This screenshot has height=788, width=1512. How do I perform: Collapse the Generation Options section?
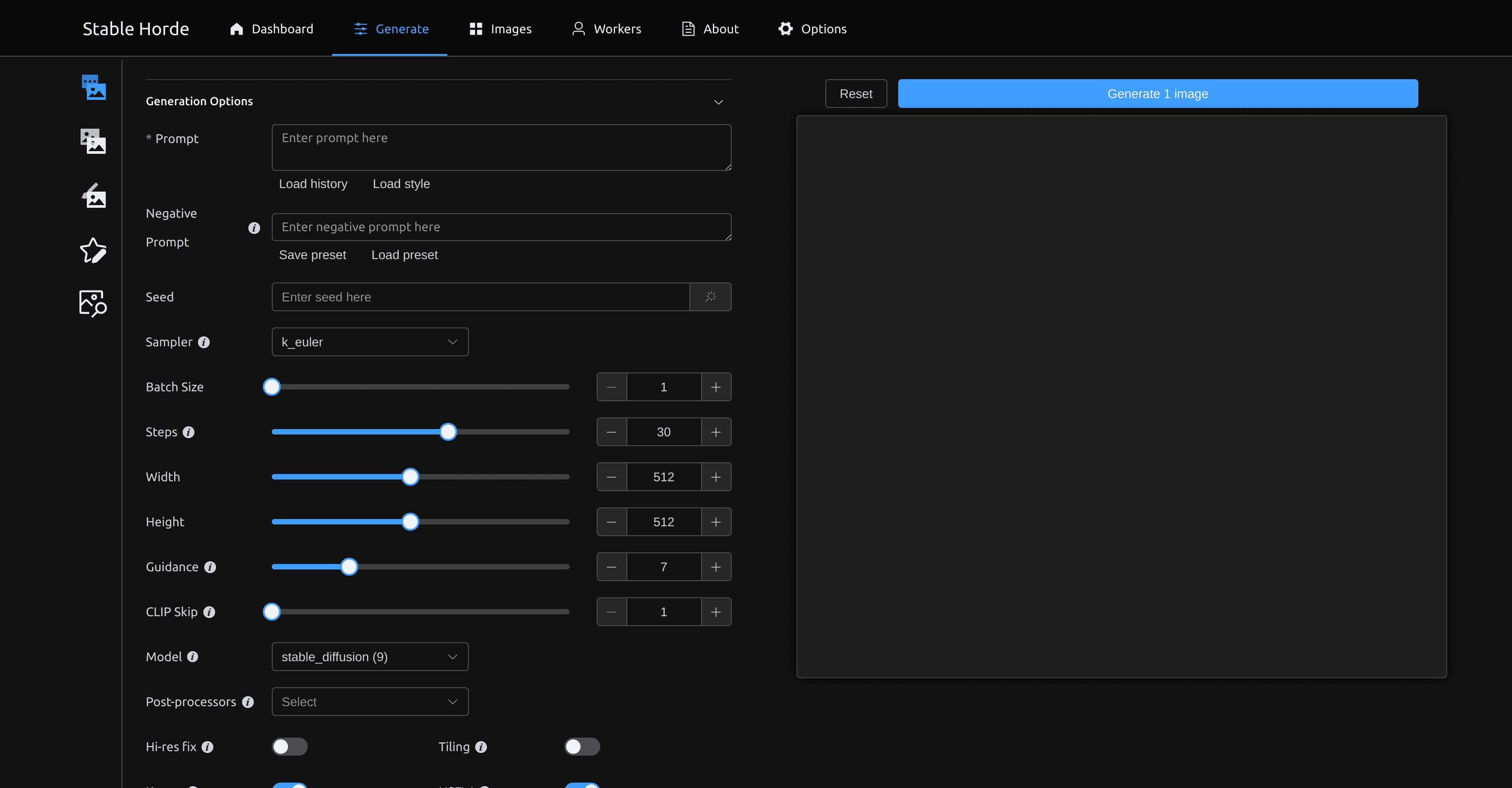tap(719, 102)
